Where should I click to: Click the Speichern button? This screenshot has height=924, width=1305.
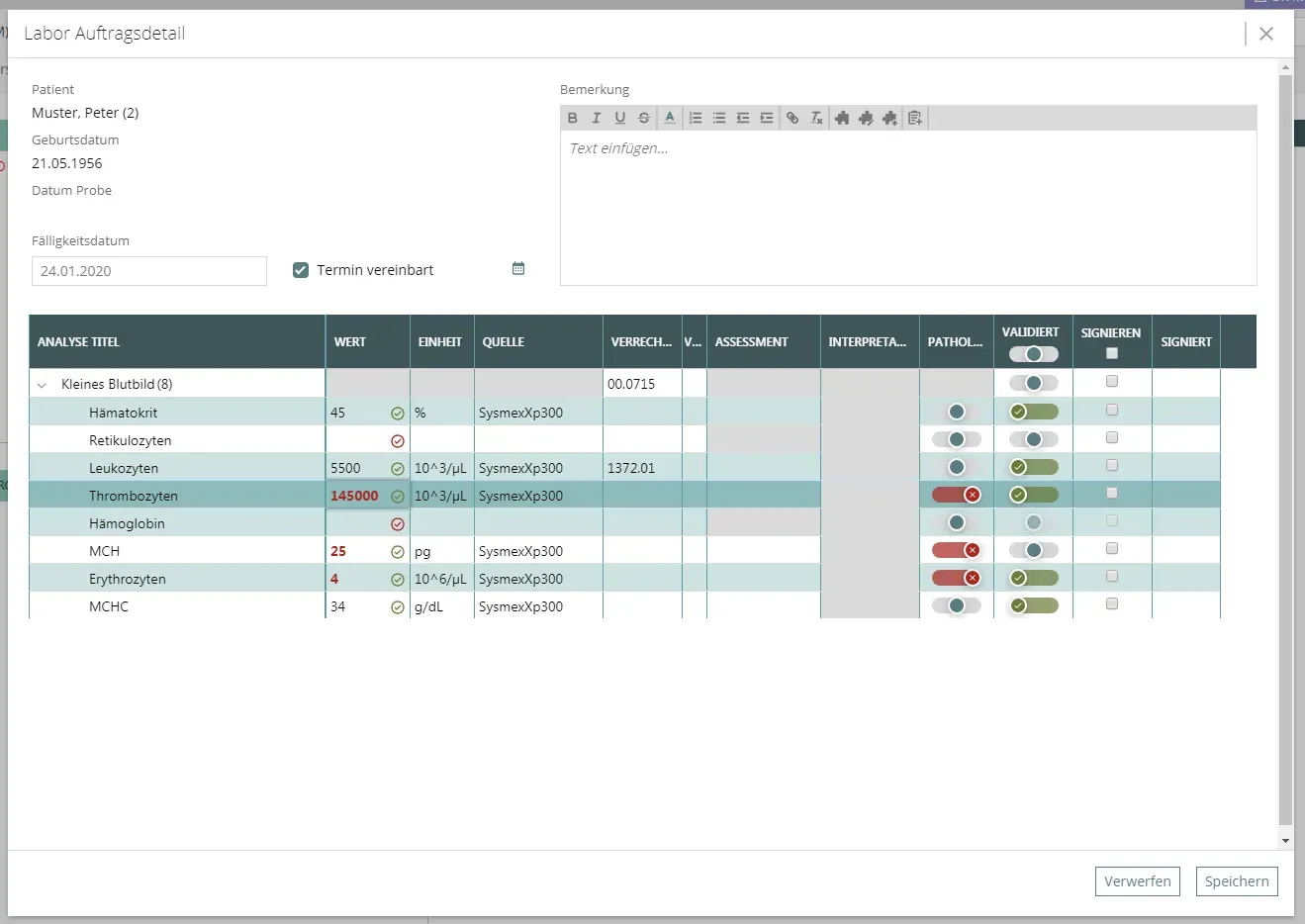1237,881
